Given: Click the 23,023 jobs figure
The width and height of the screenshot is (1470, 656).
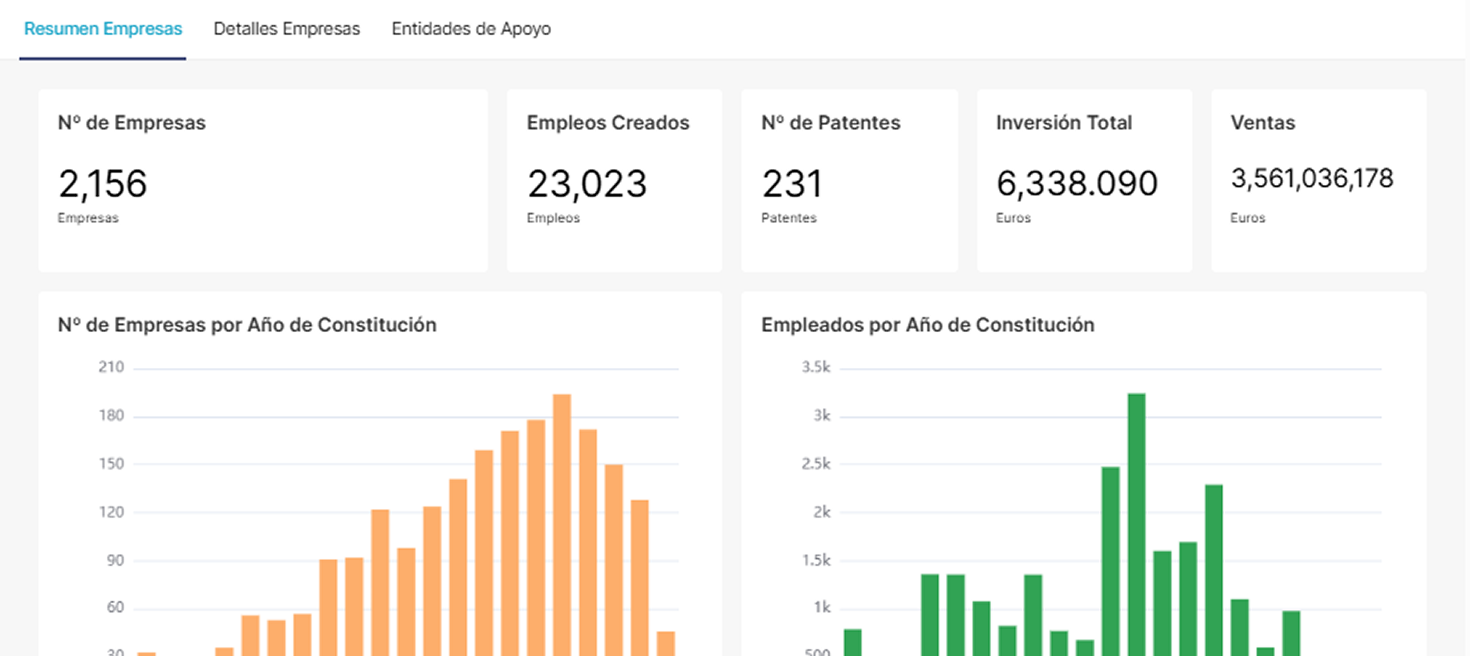Looking at the screenshot, I should click(x=587, y=184).
